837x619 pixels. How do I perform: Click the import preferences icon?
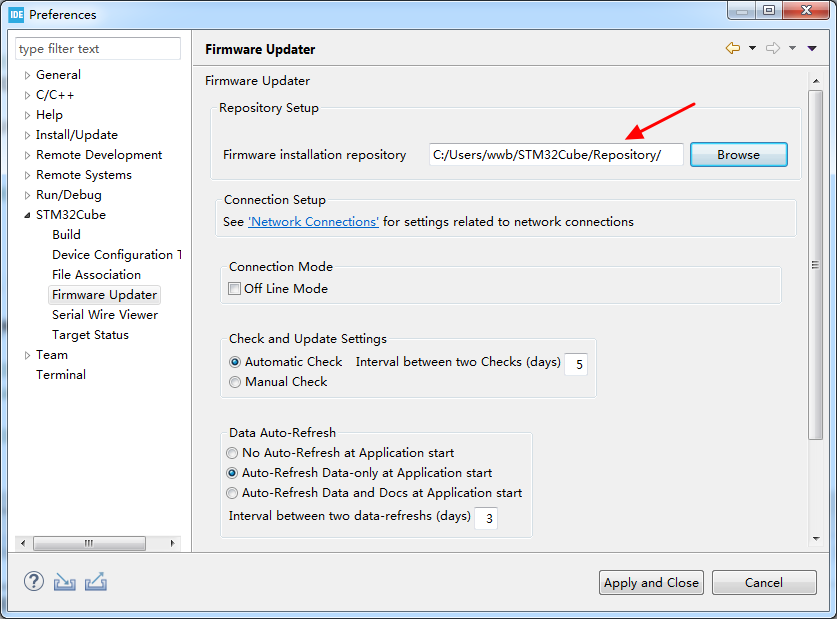pyautogui.click(x=65, y=582)
